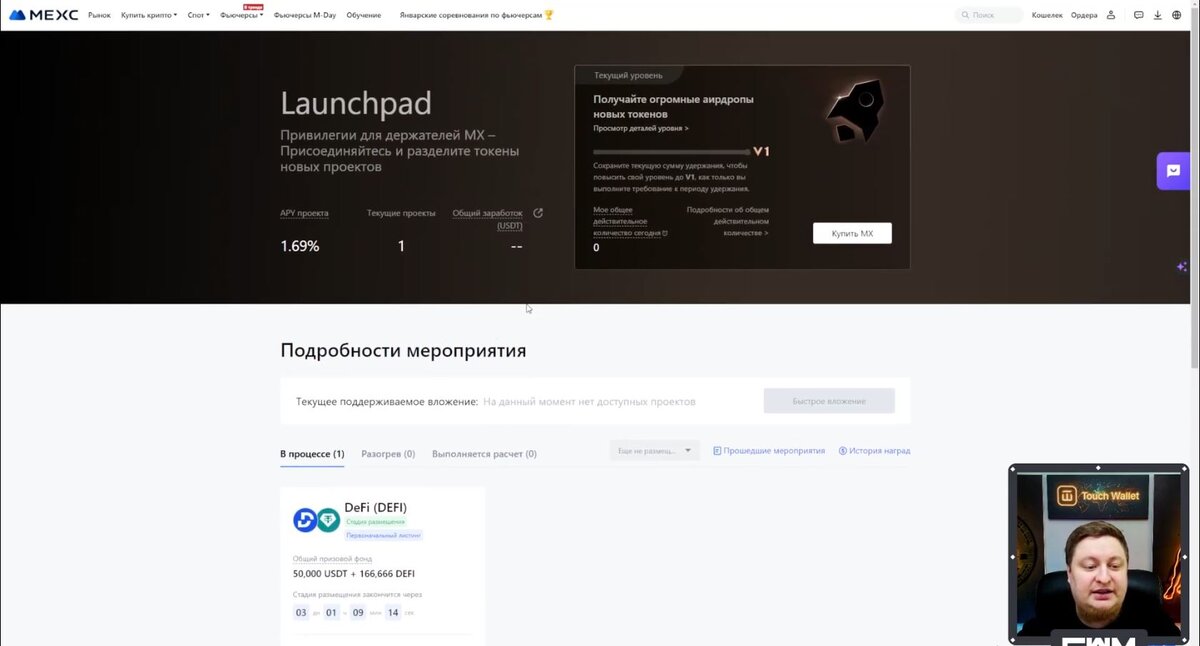The image size is (1200, 646).
Task: Click the Подробности мероприятия heading
Action: tap(403, 351)
